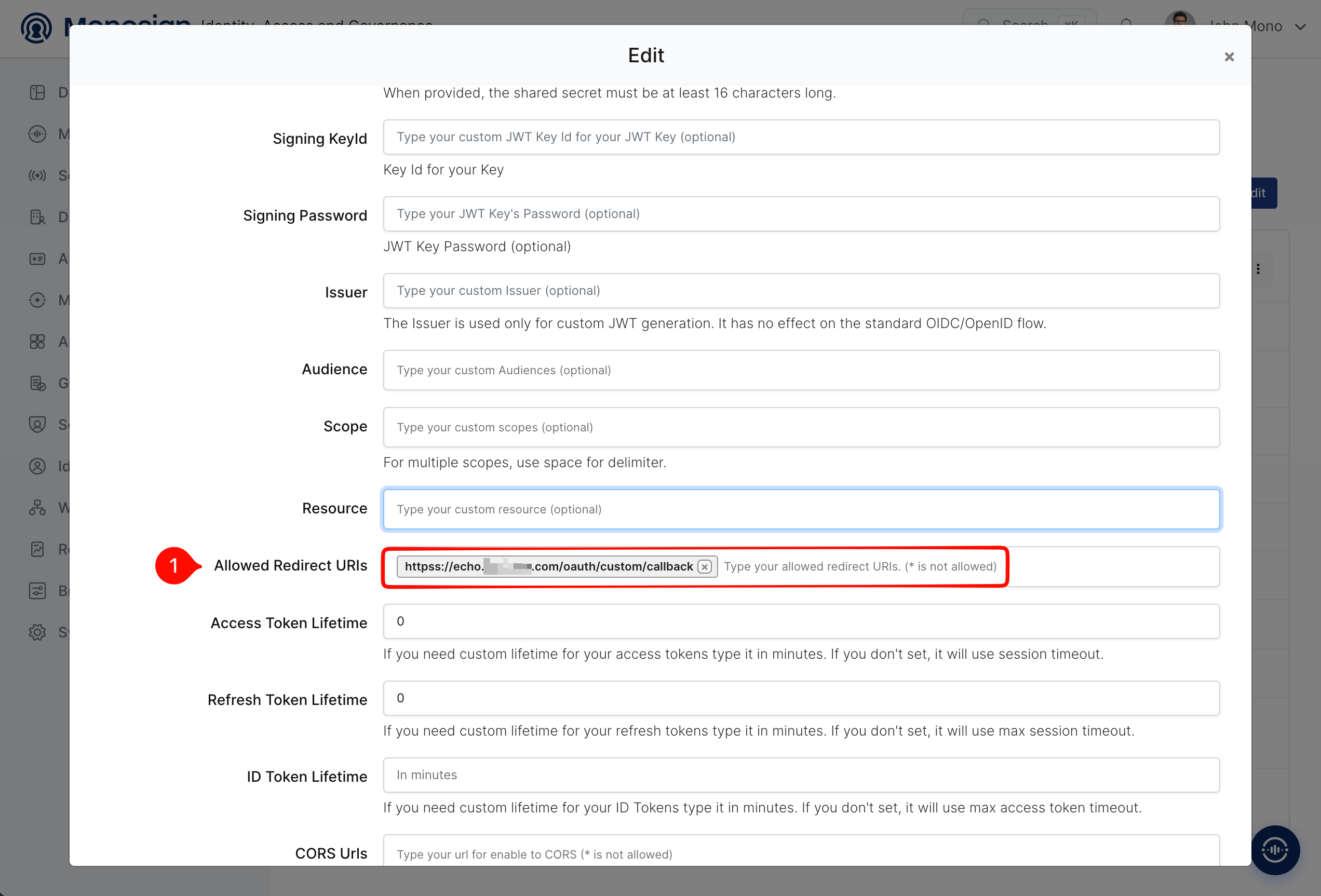This screenshot has width=1321, height=896.
Task: Open the three-dot menu behind the dialog
Action: (x=1258, y=269)
